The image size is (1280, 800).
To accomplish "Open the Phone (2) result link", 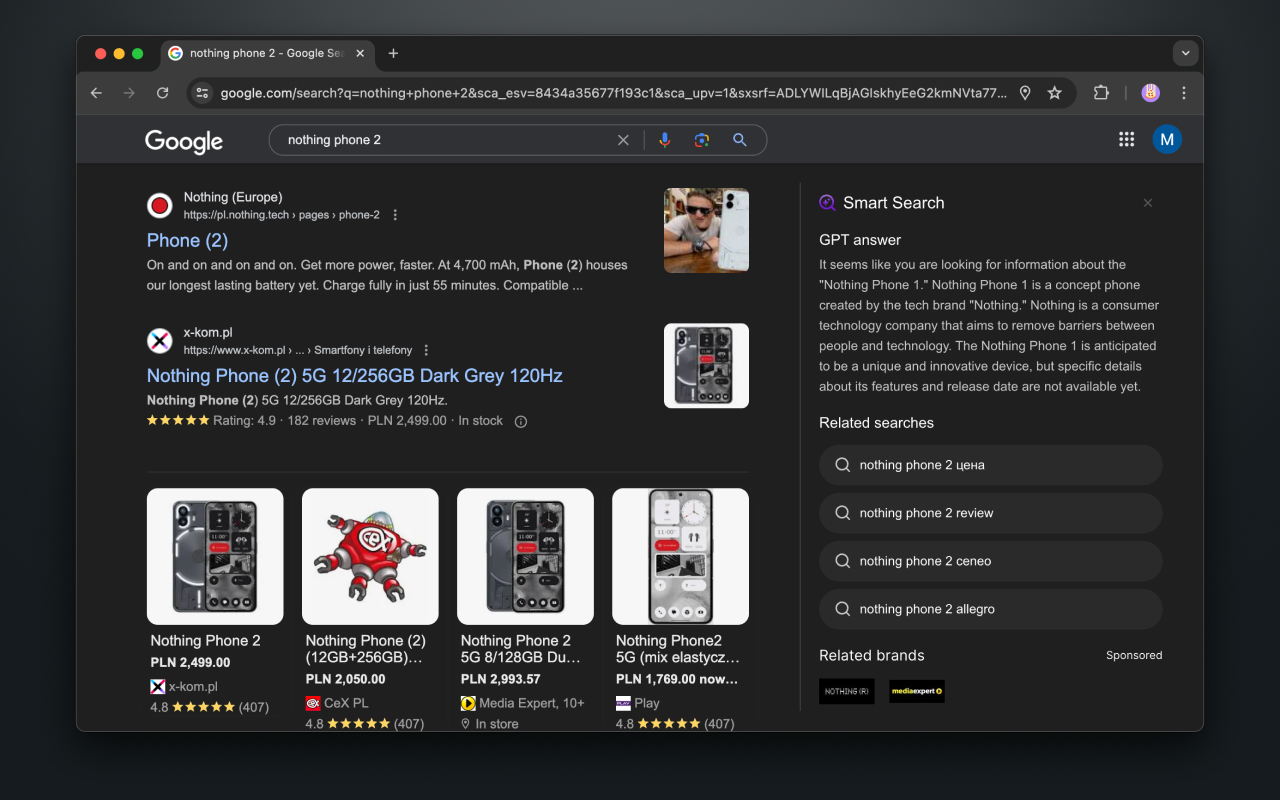I will pyautogui.click(x=187, y=240).
